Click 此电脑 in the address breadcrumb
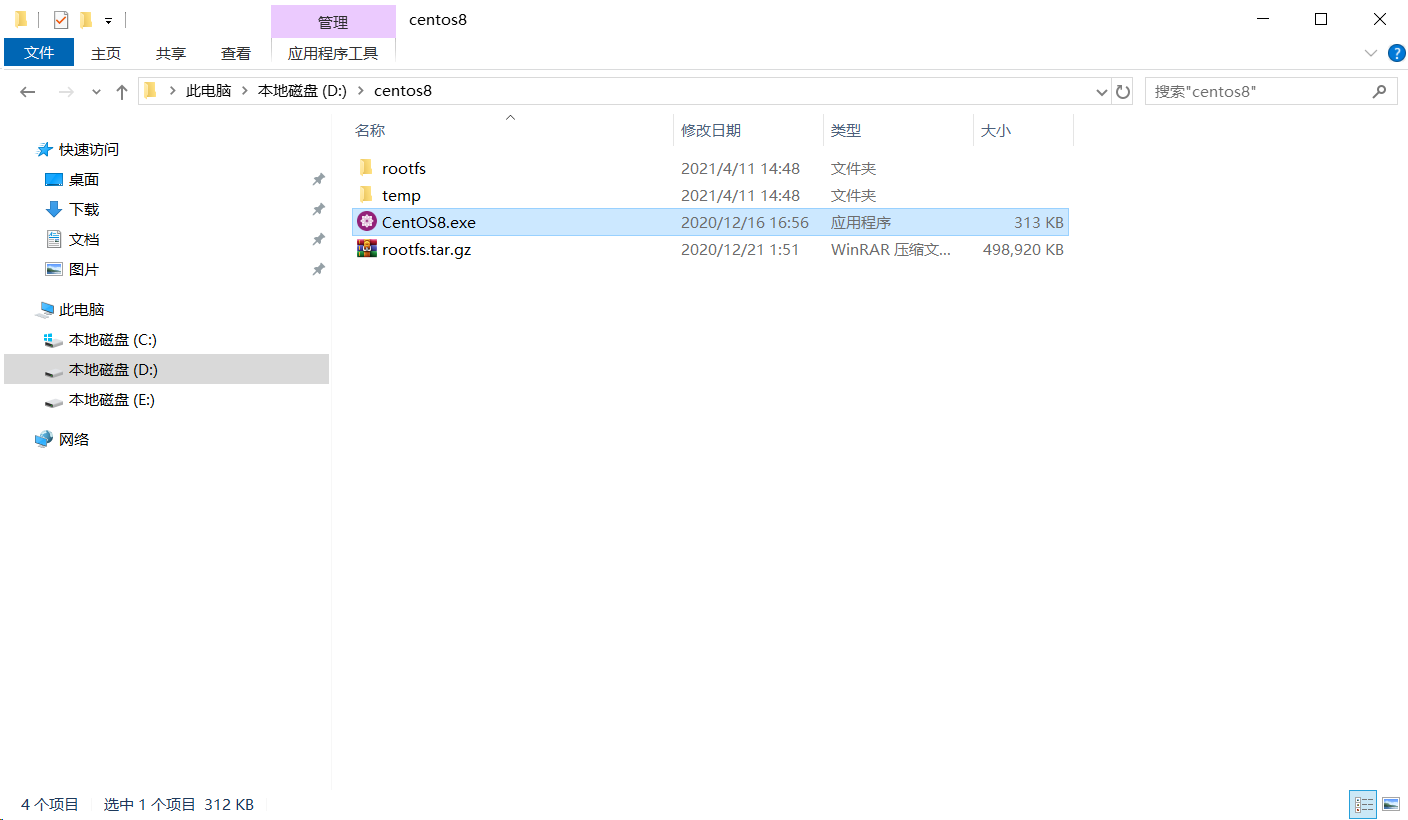Screen dimensions: 1408x820 point(208,91)
